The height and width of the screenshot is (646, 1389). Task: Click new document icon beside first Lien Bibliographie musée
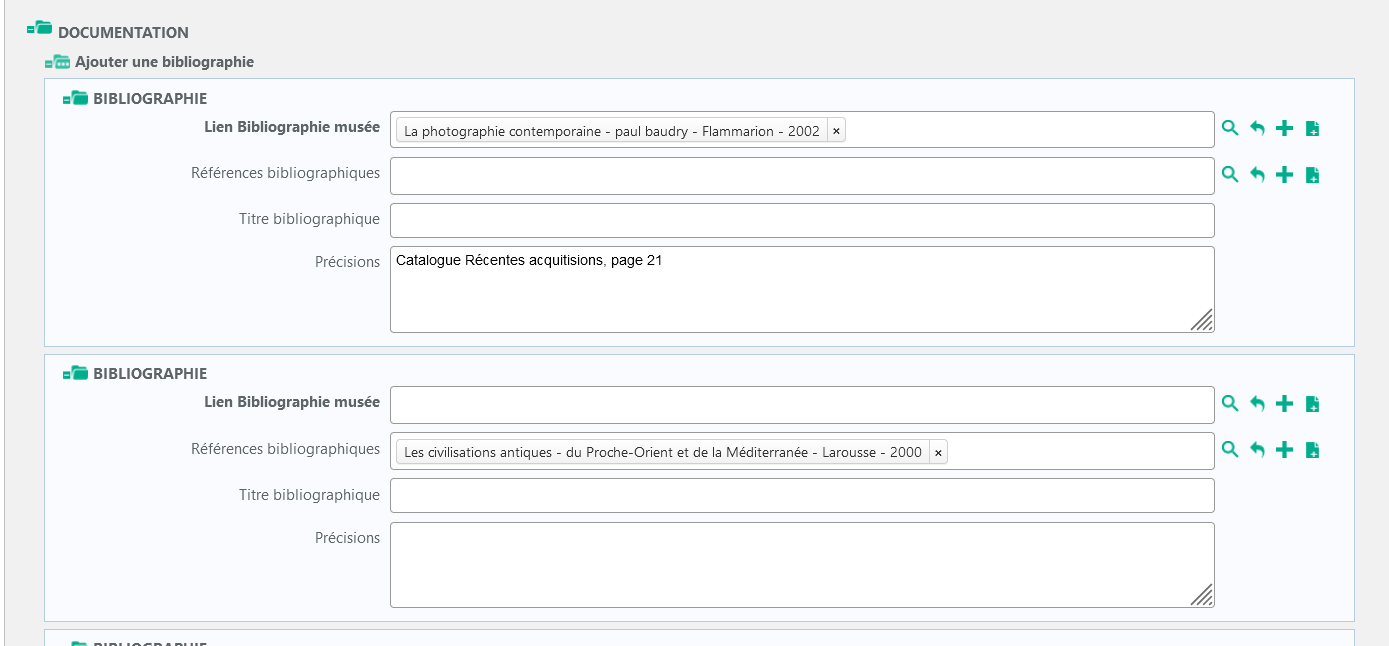[1313, 128]
